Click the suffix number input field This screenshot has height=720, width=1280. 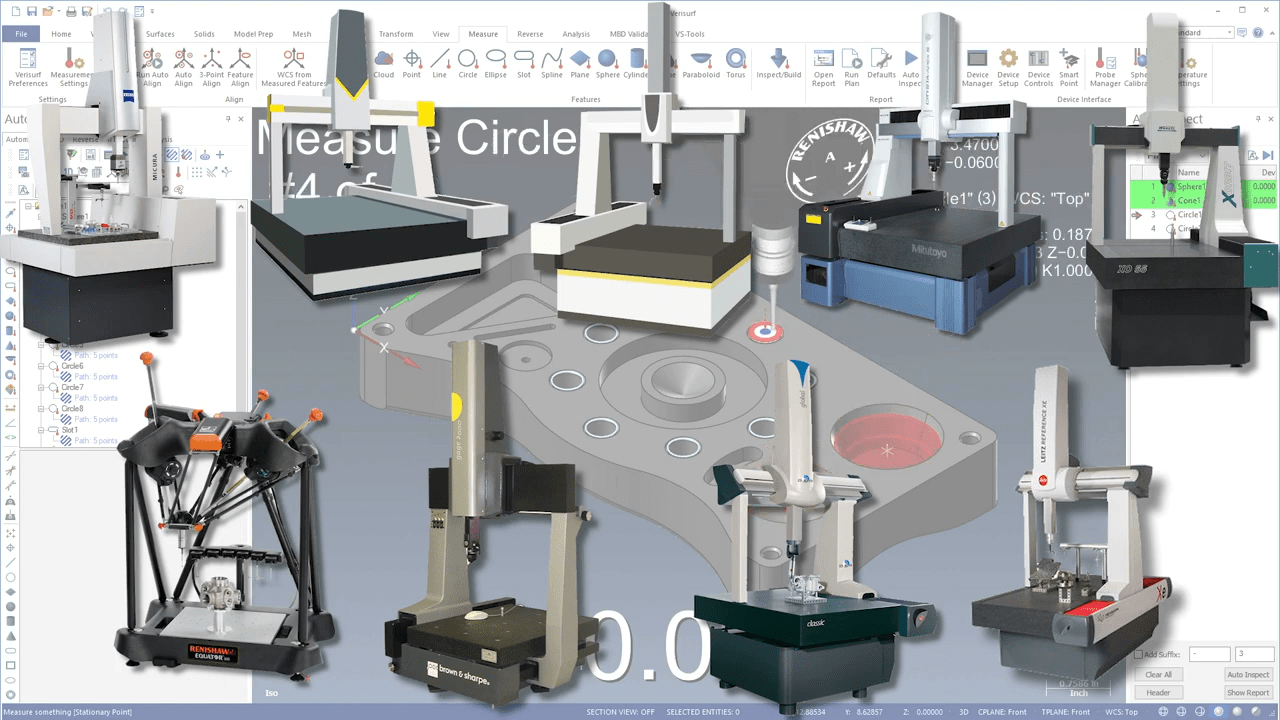[x=1254, y=655]
